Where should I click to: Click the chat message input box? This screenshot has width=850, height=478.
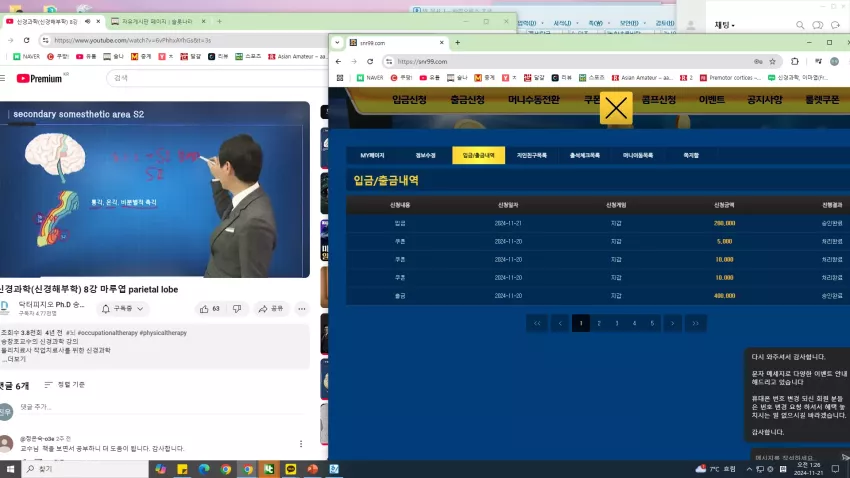tap(796, 458)
